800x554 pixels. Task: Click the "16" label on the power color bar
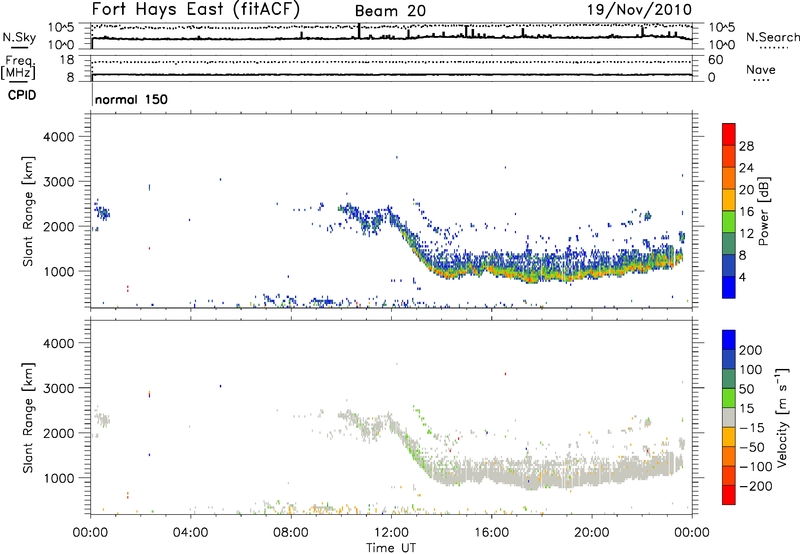click(x=746, y=212)
